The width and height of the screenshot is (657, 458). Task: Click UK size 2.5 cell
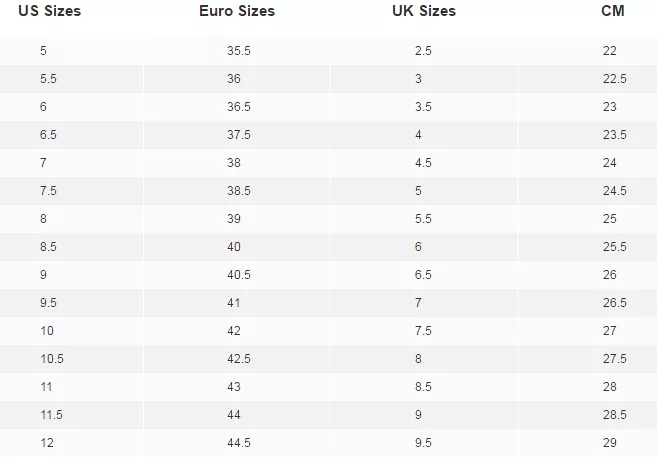pyautogui.click(x=423, y=51)
